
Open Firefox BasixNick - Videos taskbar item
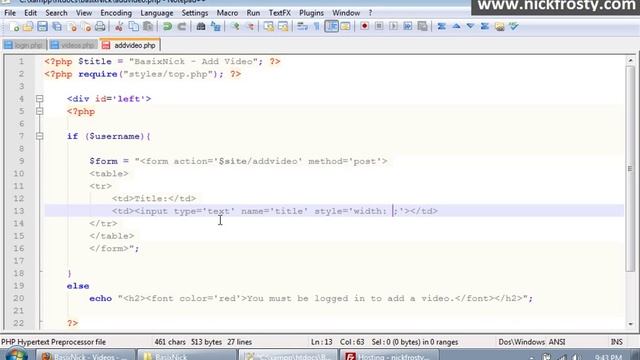85,355
